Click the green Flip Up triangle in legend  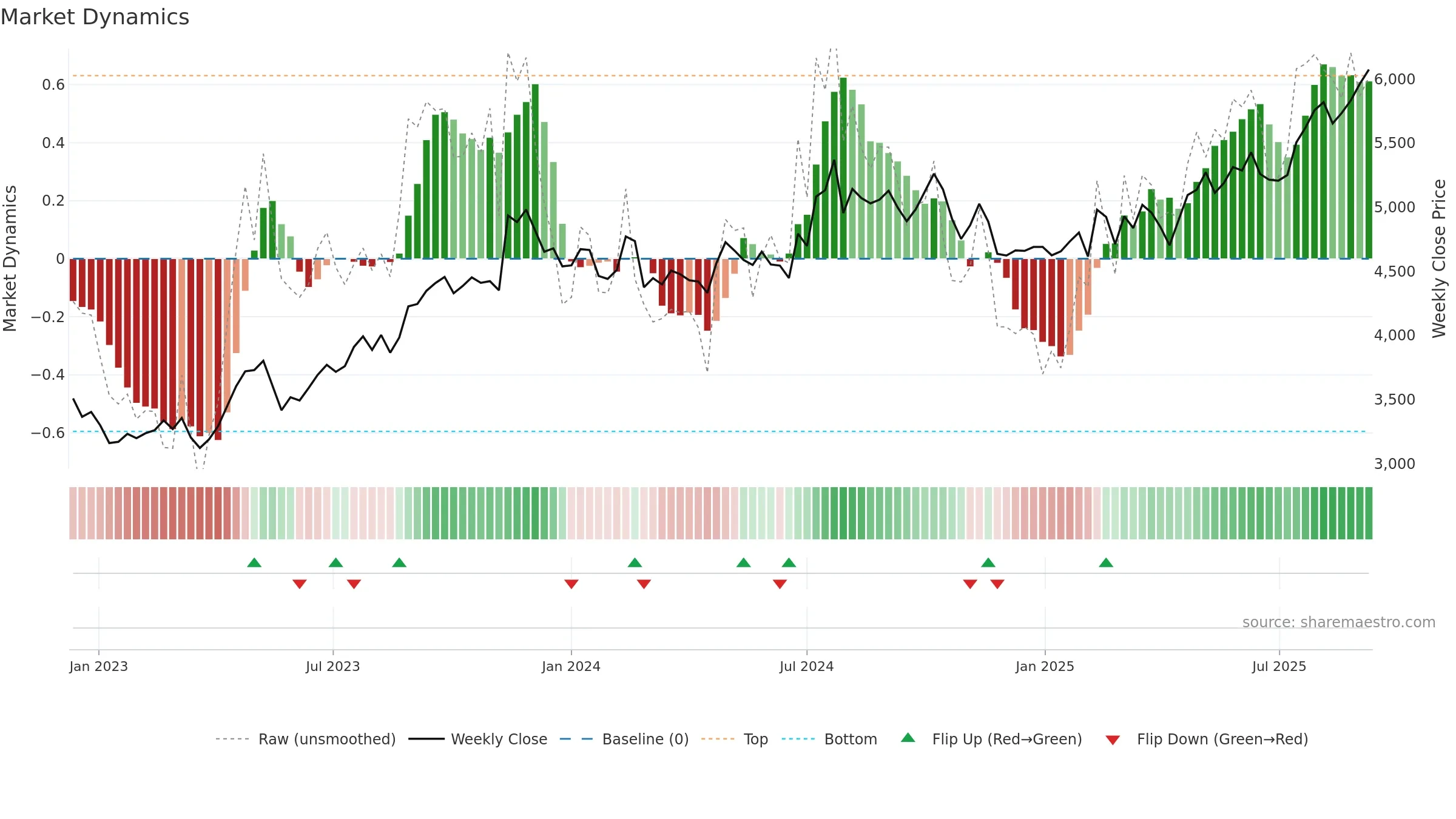click(x=908, y=738)
